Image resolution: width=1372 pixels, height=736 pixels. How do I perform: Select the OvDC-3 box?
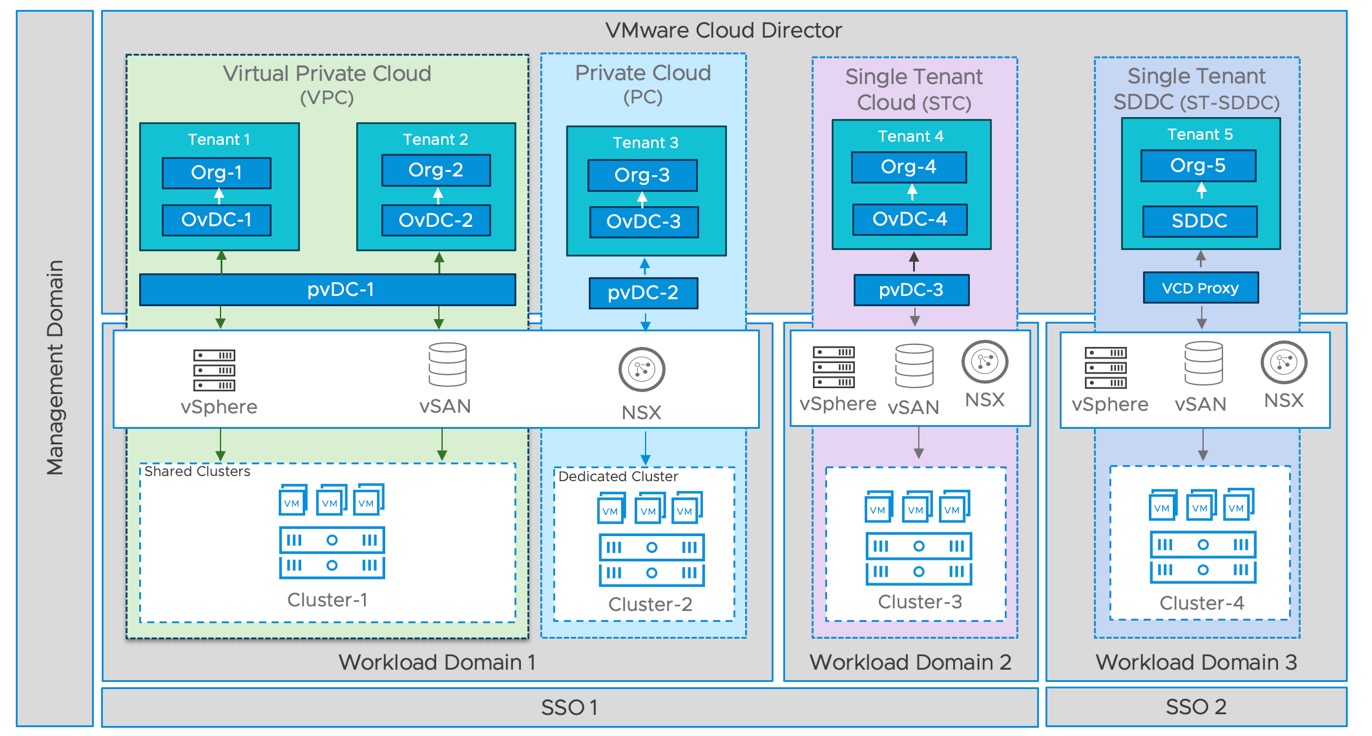click(642, 221)
